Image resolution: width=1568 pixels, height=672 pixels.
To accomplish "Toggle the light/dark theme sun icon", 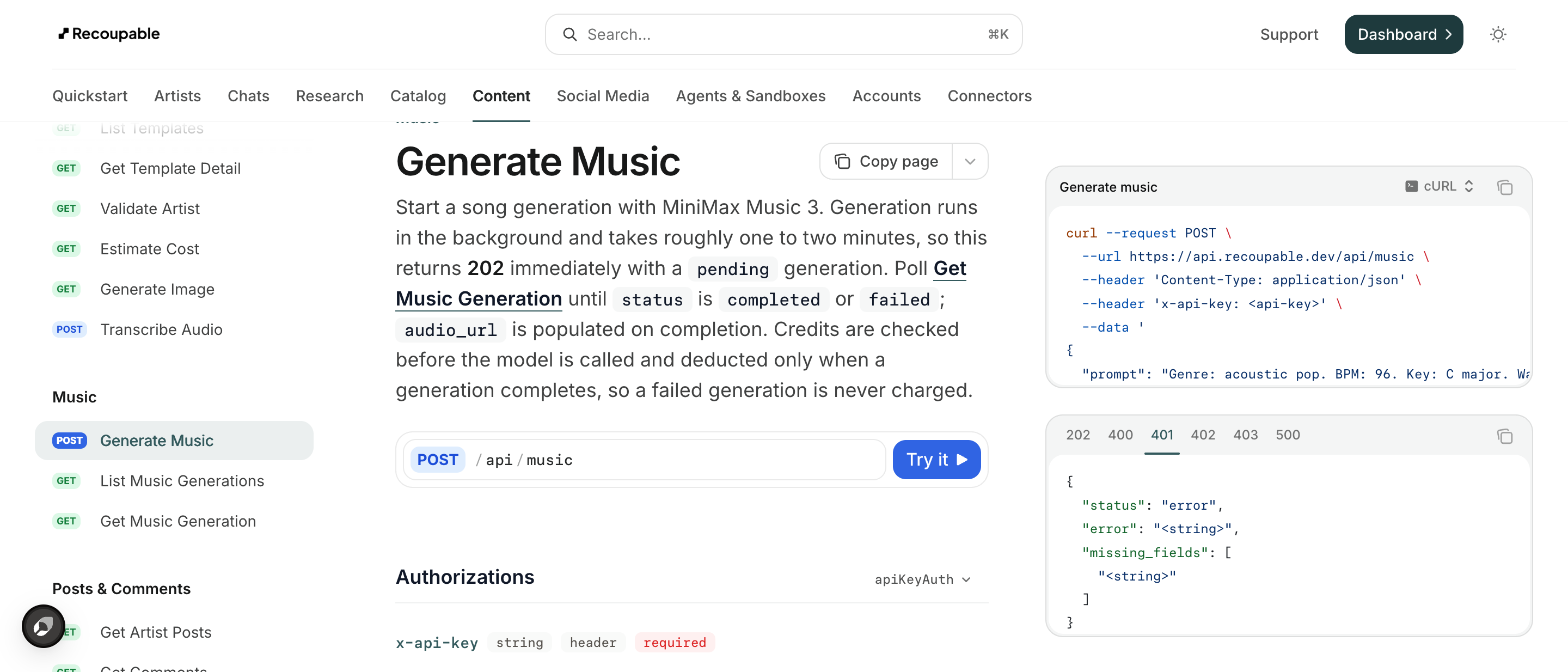I will click(1498, 35).
